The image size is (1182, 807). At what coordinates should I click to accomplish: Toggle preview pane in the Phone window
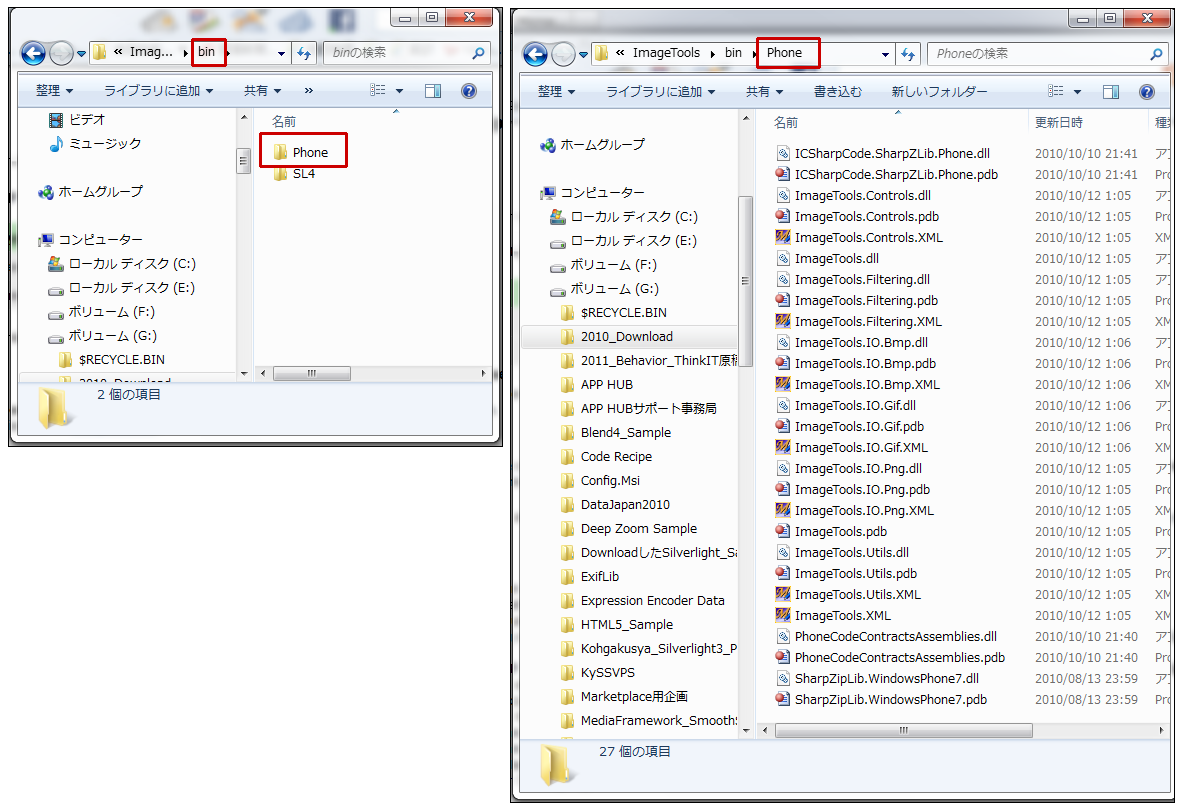pyautogui.click(x=1111, y=92)
